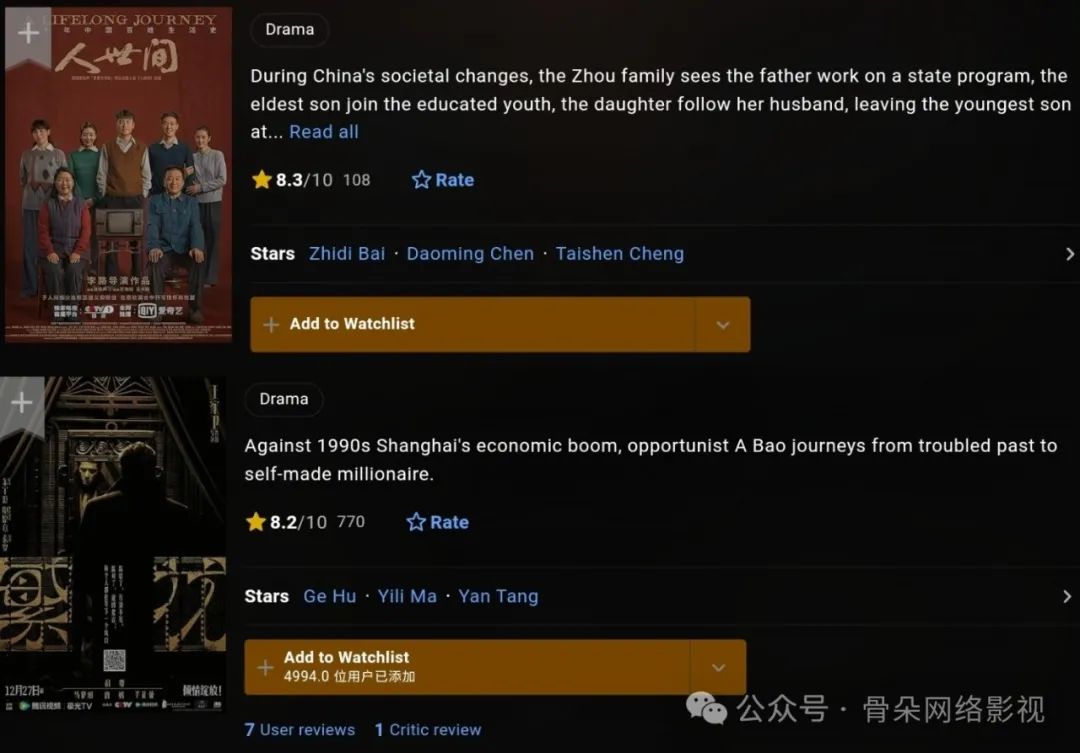The height and width of the screenshot is (753, 1080).
Task: Click the yellow star beside 8.3/10
Action: [262, 180]
